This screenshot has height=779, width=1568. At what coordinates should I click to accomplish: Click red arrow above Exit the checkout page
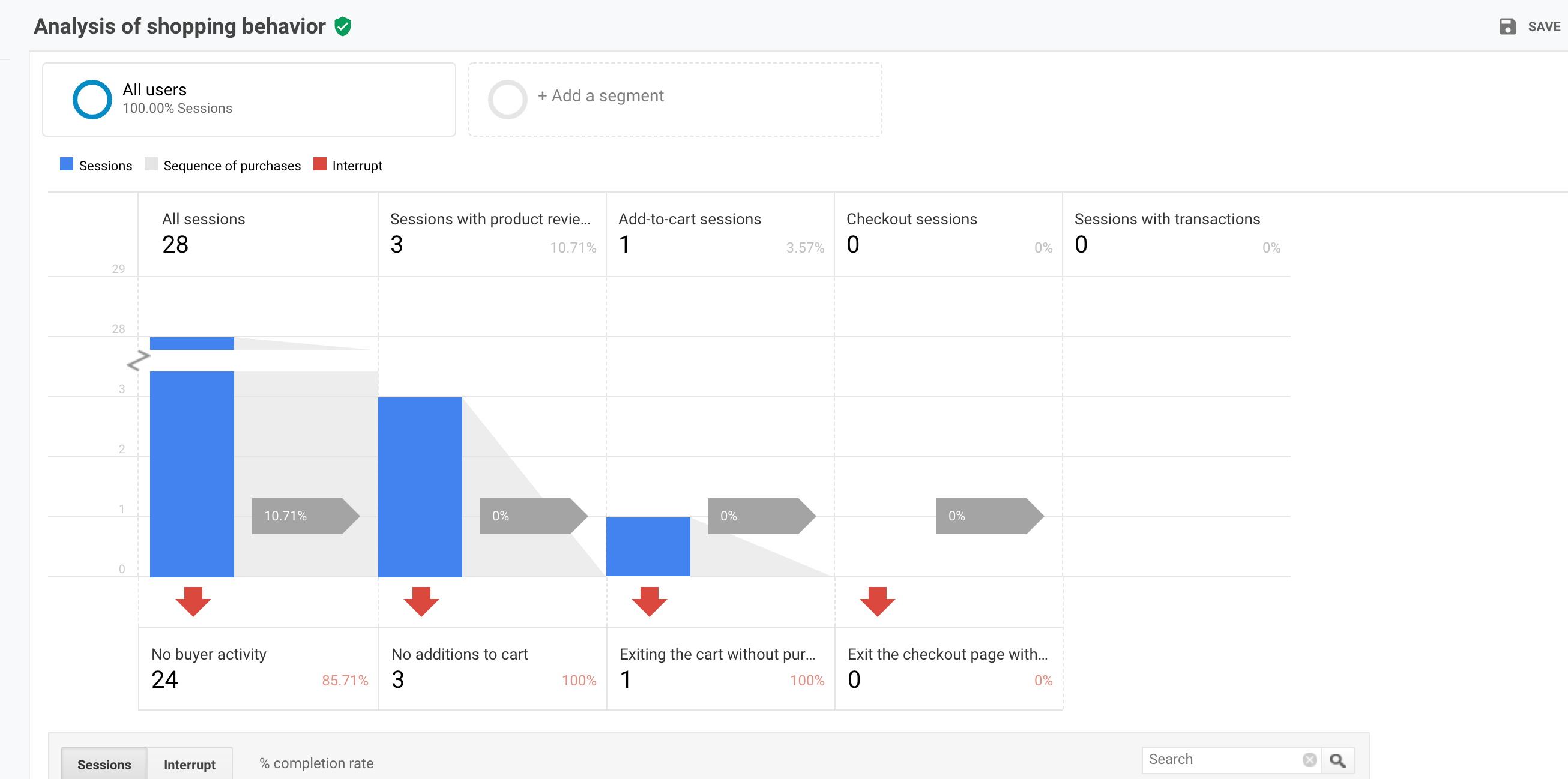[877, 601]
